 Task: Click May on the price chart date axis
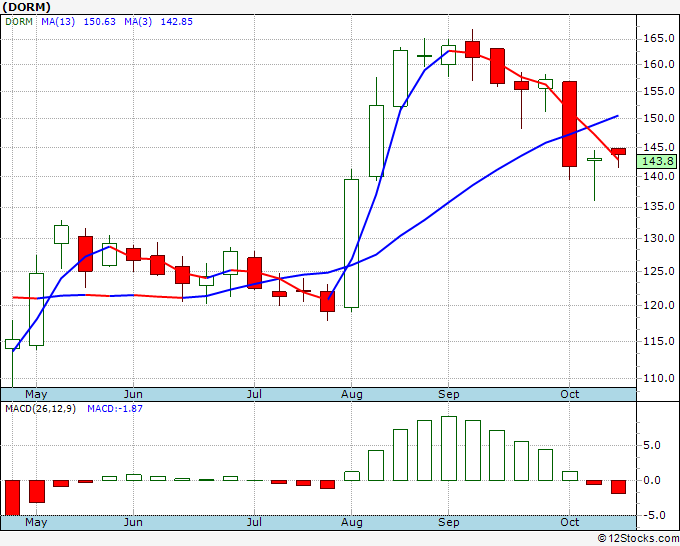coord(36,394)
